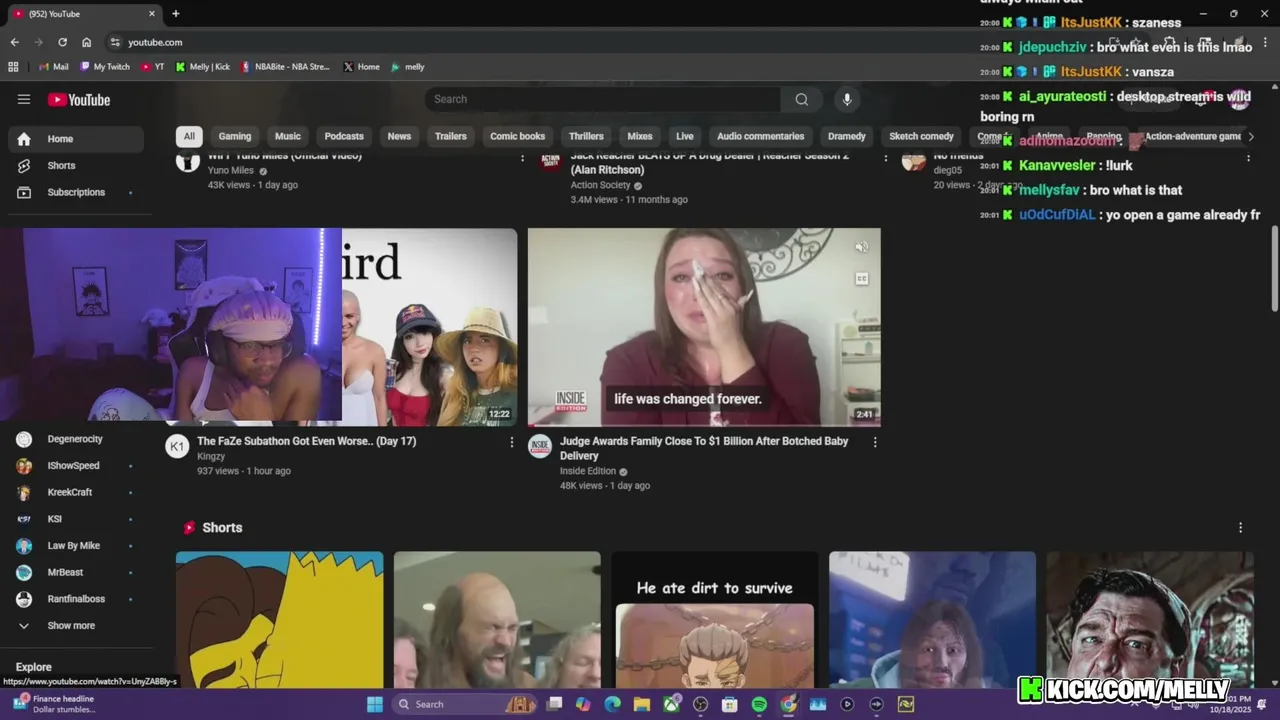Open a new browser tab
The image size is (1280, 720).
click(x=175, y=14)
